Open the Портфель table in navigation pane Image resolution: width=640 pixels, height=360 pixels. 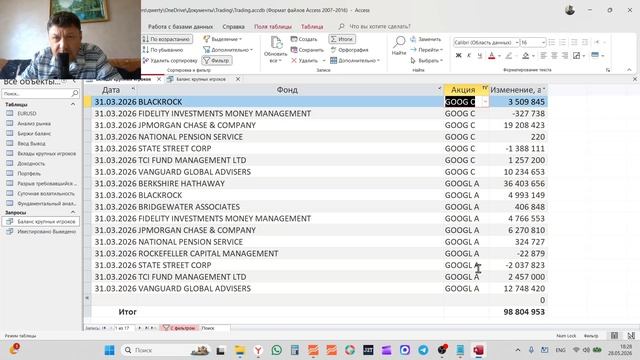29,173
